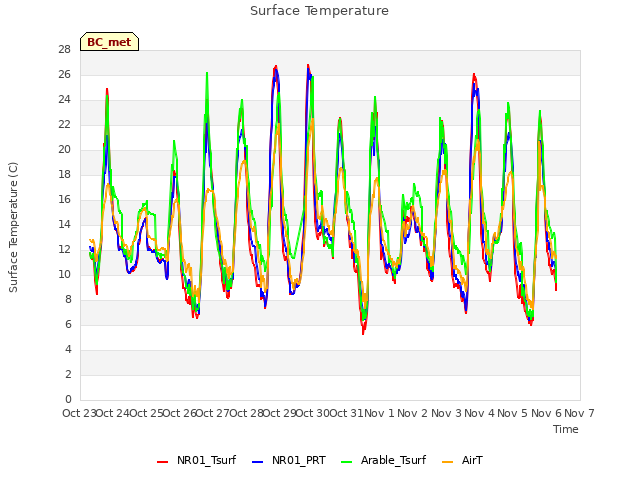This screenshot has width=640, height=480.
Task: Click the Oct 26 x-axis tick label
Action: (x=180, y=413)
